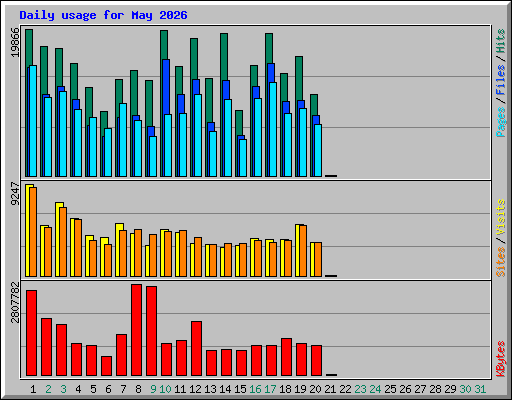Click day 15 on the x-axis
The image size is (512, 400).
point(240,389)
